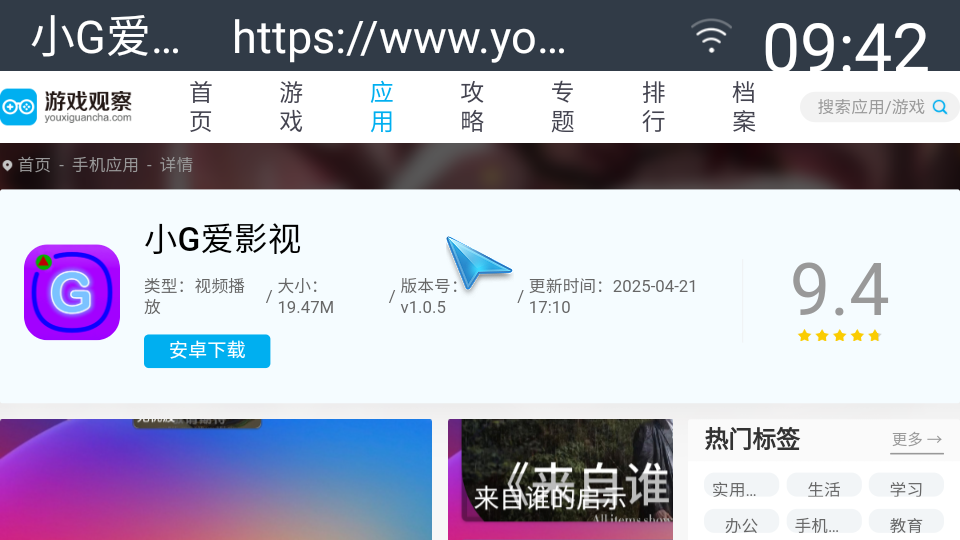The height and width of the screenshot is (540, 960).
Task: Click the 小G爱影视 app title
Action: pyautogui.click(x=223, y=239)
